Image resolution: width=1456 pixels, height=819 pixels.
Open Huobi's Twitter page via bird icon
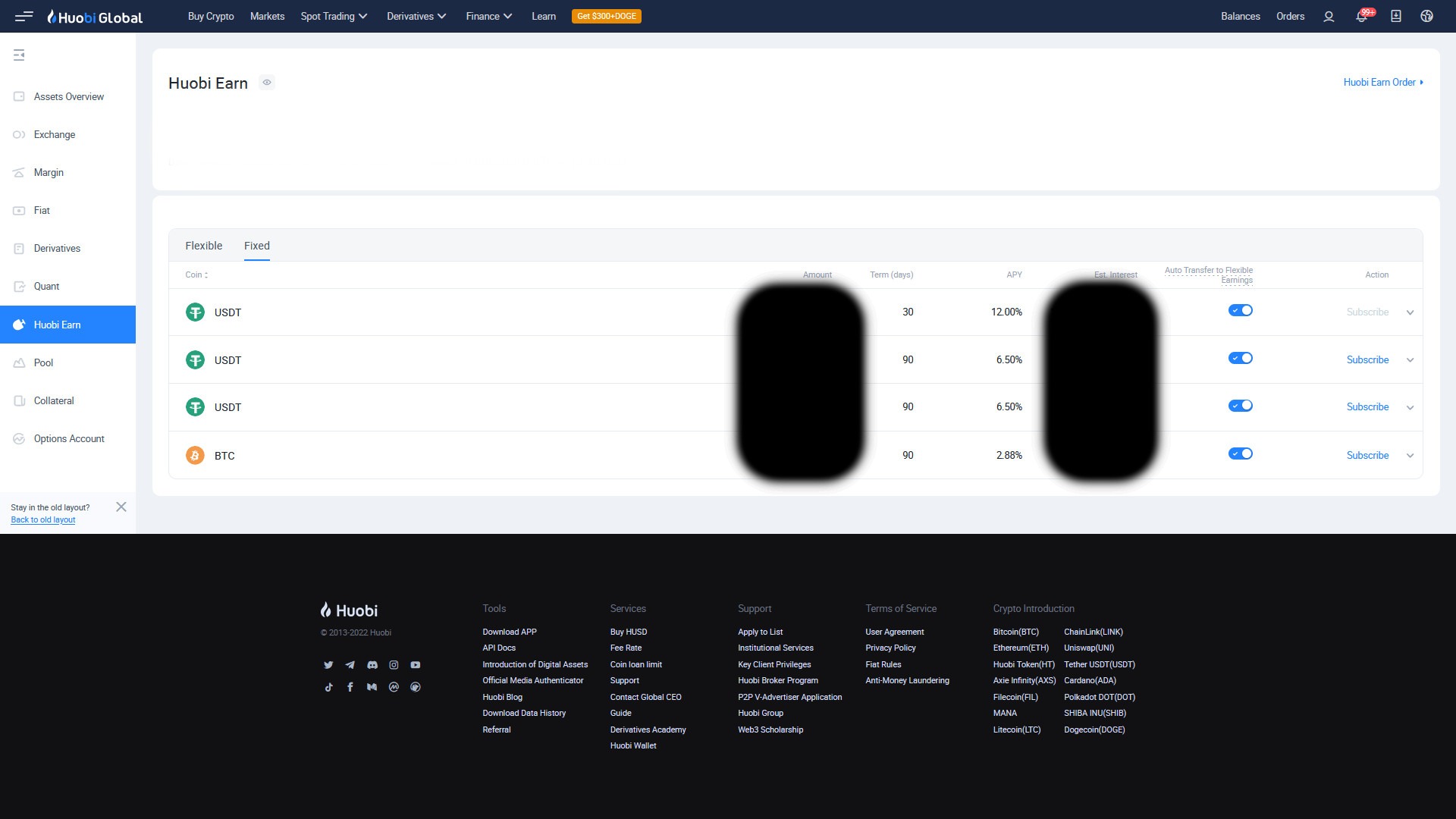(x=328, y=665)
